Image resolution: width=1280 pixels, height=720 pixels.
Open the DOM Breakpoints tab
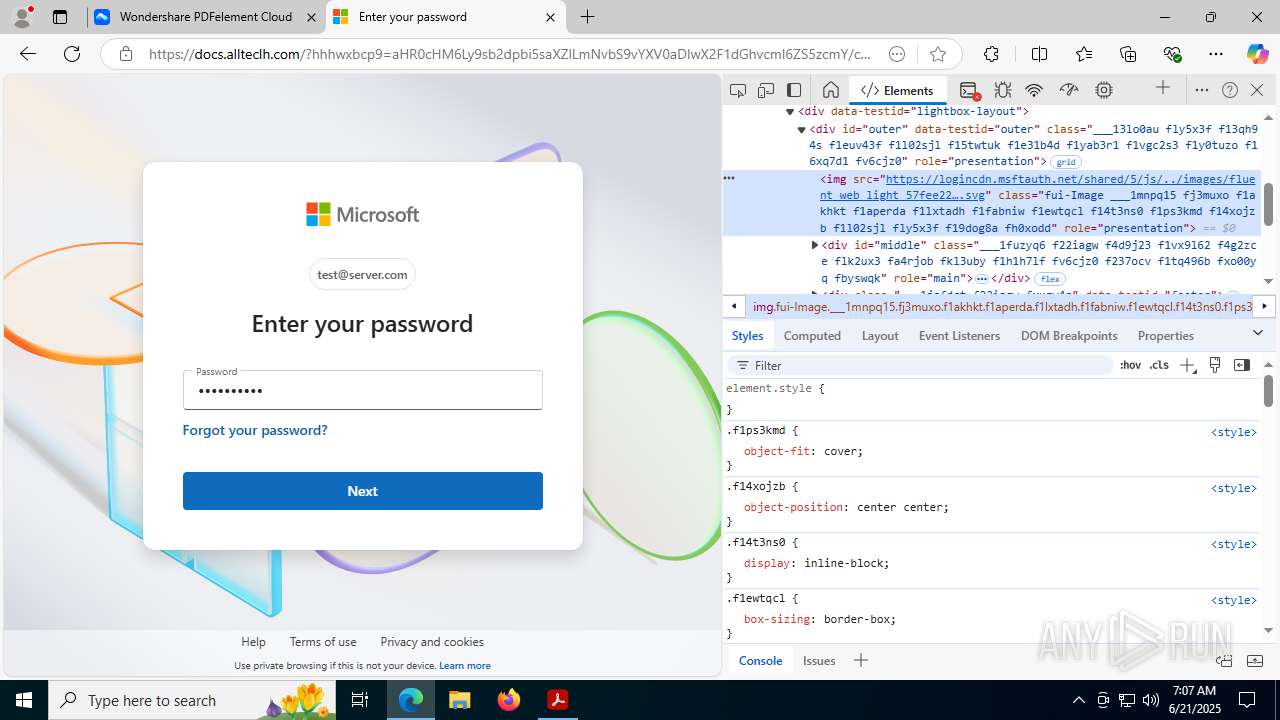1069,336
